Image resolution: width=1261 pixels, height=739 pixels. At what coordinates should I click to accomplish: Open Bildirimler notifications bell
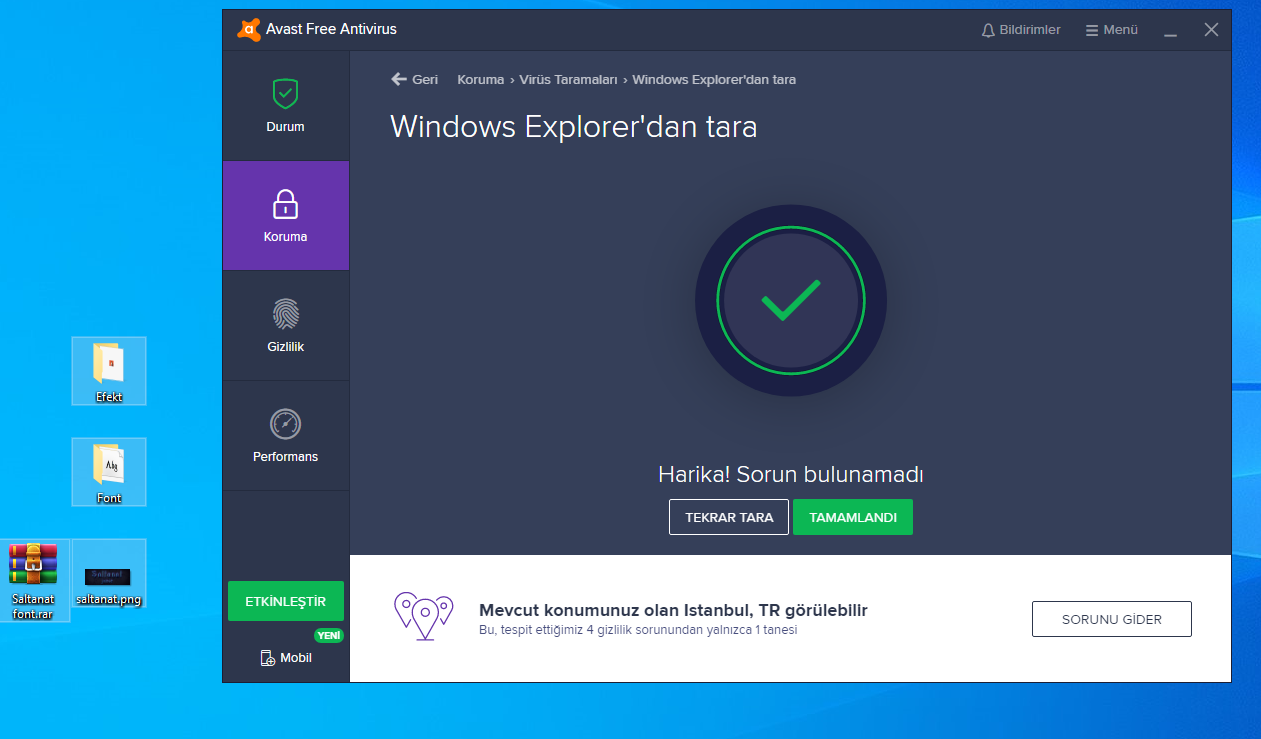pos(1021,30)
